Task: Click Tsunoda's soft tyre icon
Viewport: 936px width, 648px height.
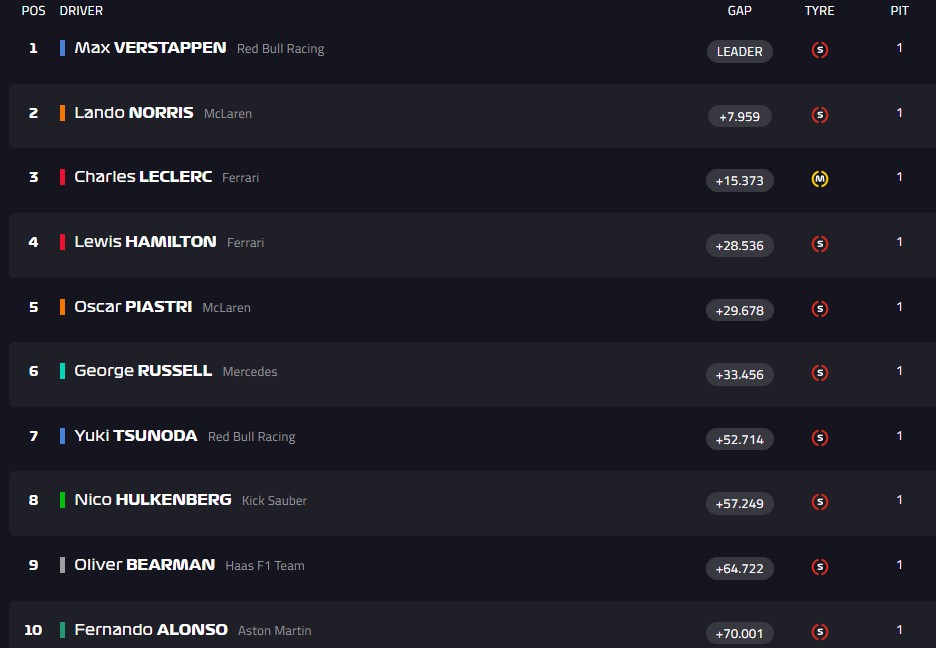Action: (820, 438)
